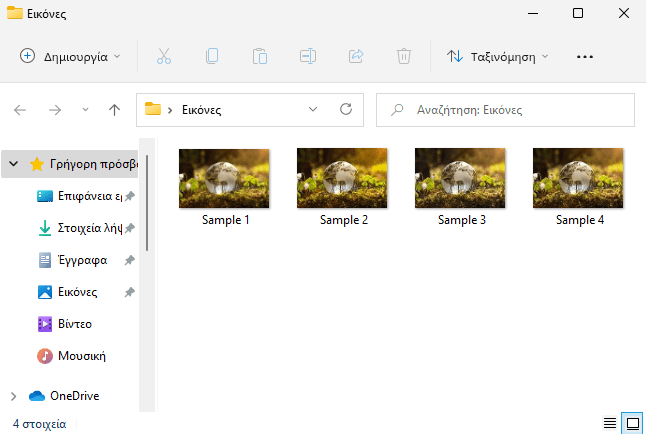Viewport: 646px width, 434px height.
Task: Expand the OneDrive tree node
Action: click(x=14, y=396)
